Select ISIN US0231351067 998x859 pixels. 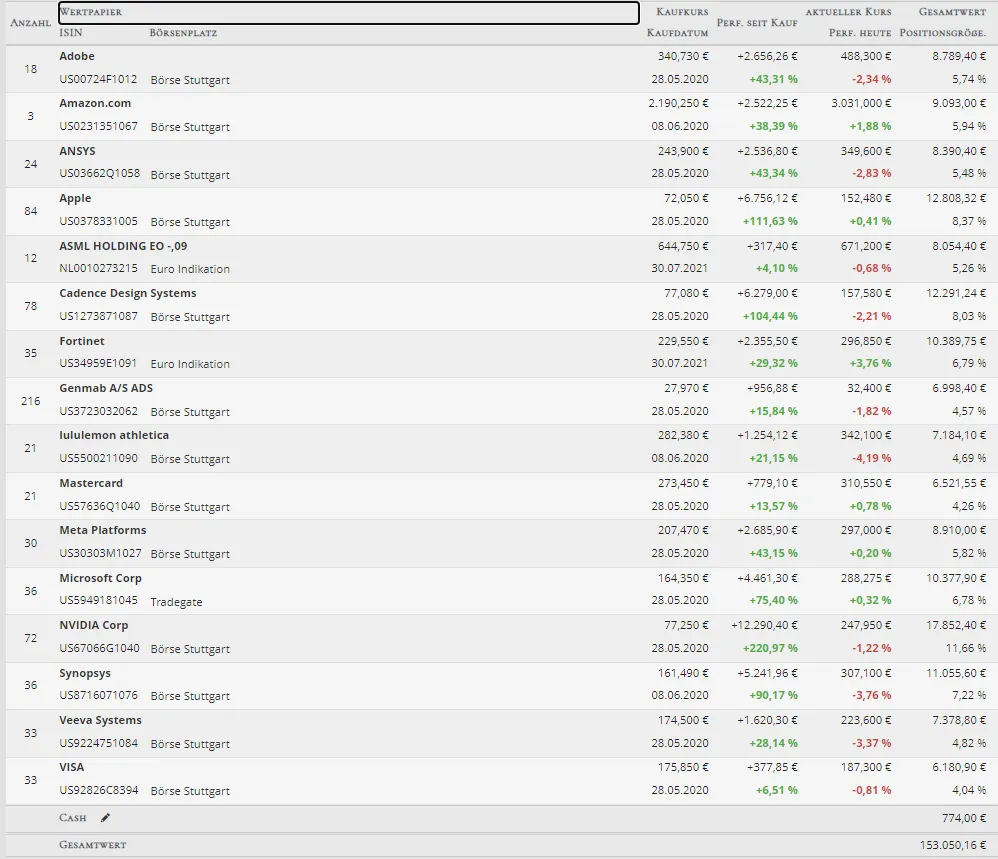(x=98, y=126)
